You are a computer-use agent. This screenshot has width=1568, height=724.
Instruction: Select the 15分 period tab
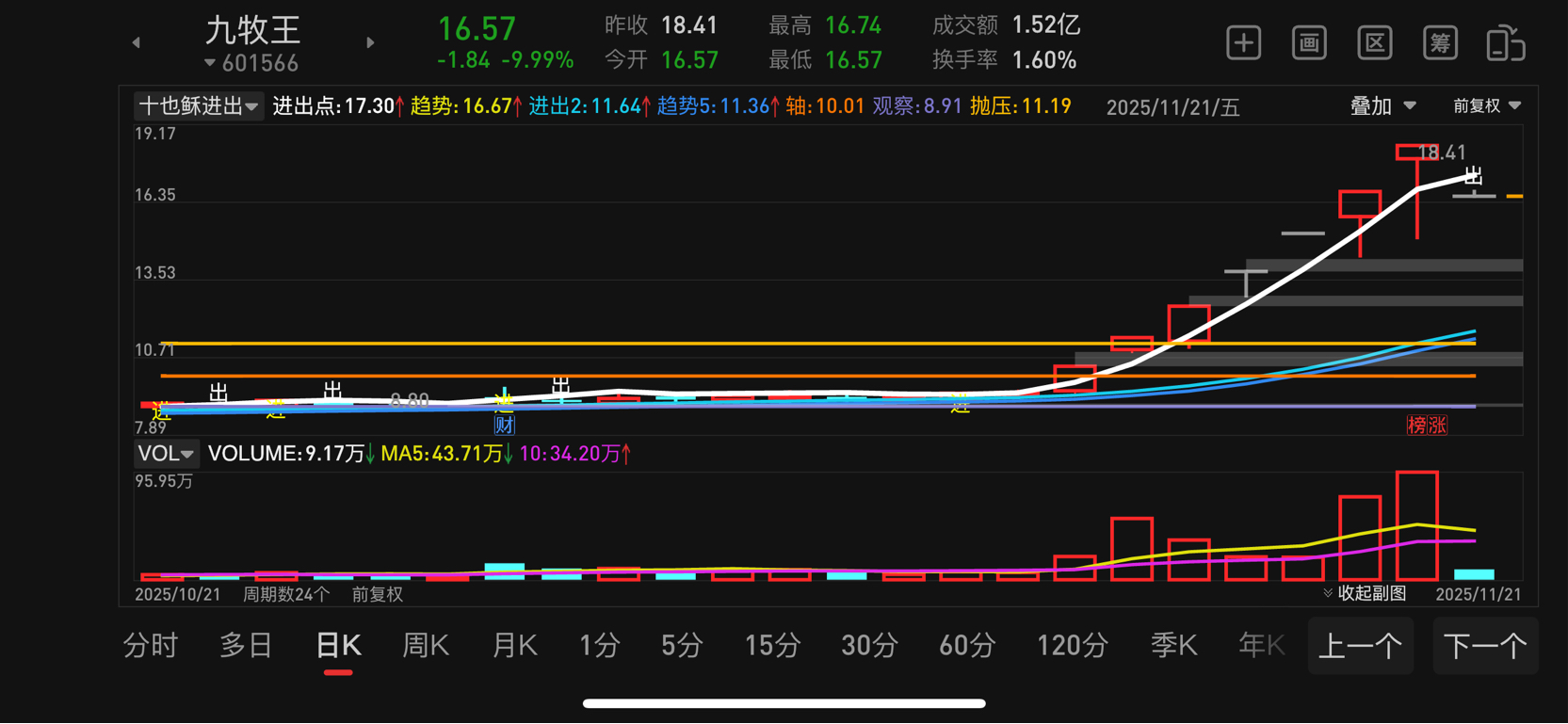click(772, 646)
